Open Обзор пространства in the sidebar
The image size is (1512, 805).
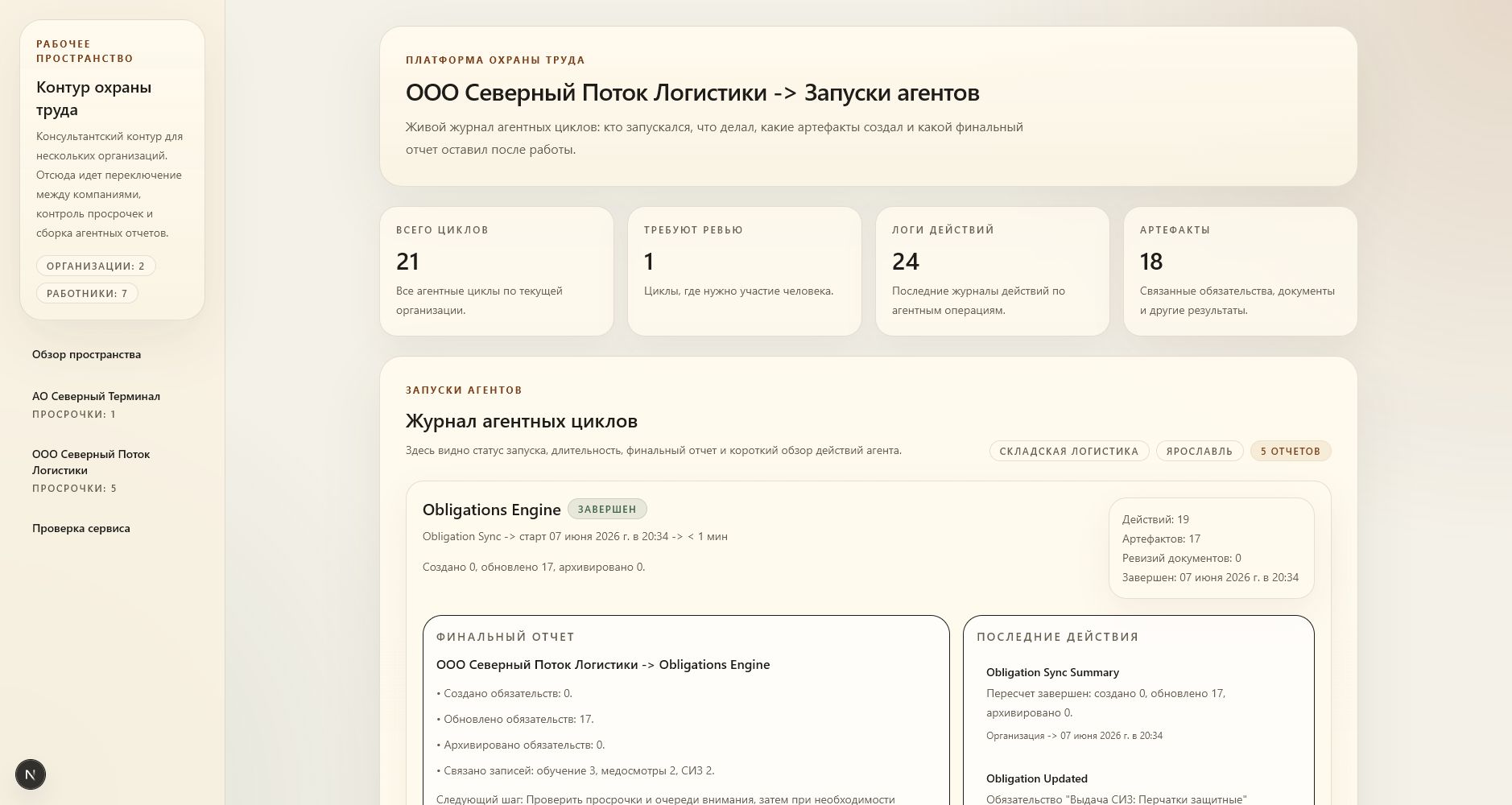(x=86, y=354)
